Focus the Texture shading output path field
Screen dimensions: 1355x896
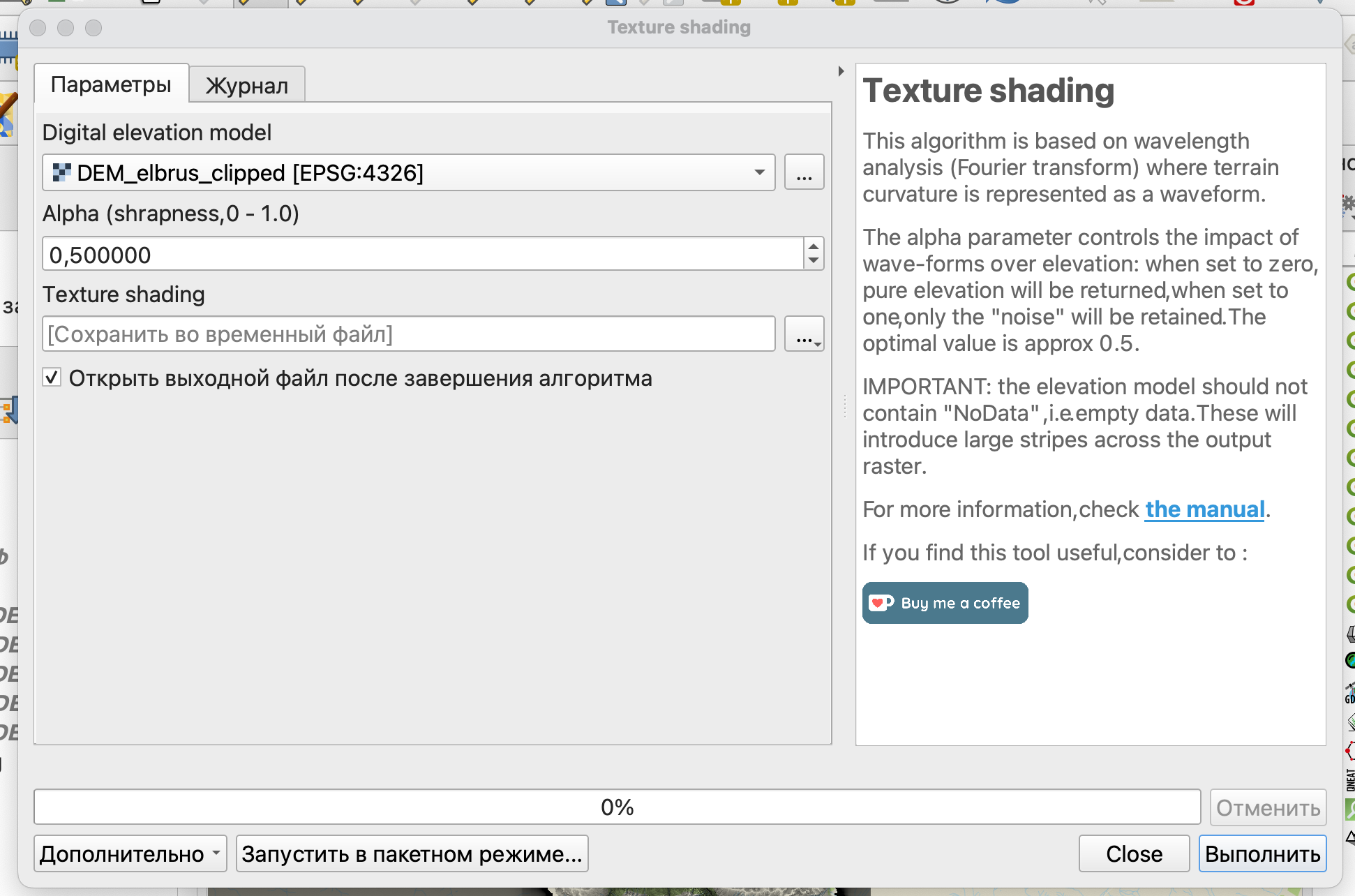coord(408,334)
